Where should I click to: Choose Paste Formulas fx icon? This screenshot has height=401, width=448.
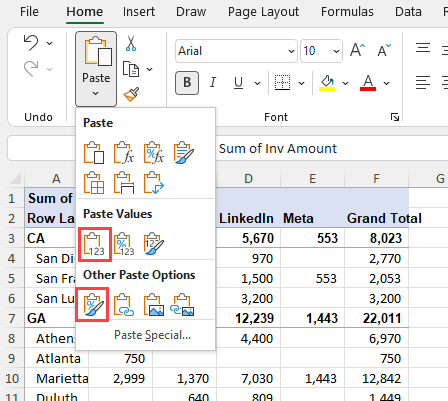[x=124, y=153]
